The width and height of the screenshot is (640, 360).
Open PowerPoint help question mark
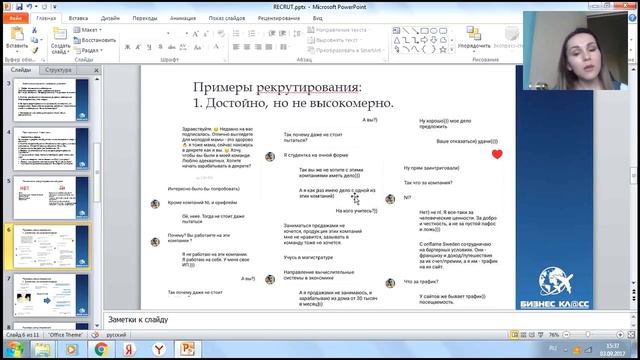click(x=633, y=18)
